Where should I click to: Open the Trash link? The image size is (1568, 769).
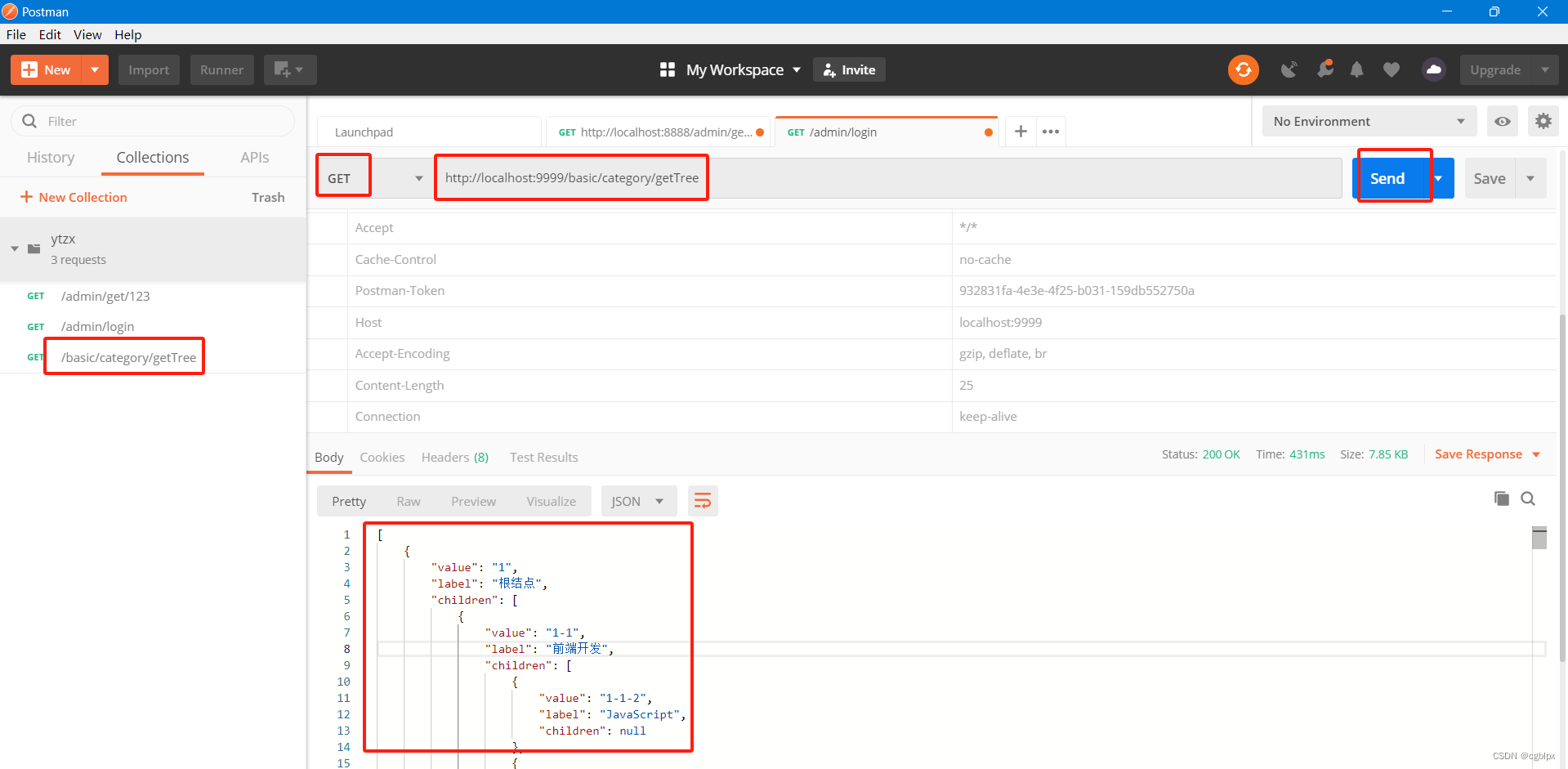[x=268, y=197]
